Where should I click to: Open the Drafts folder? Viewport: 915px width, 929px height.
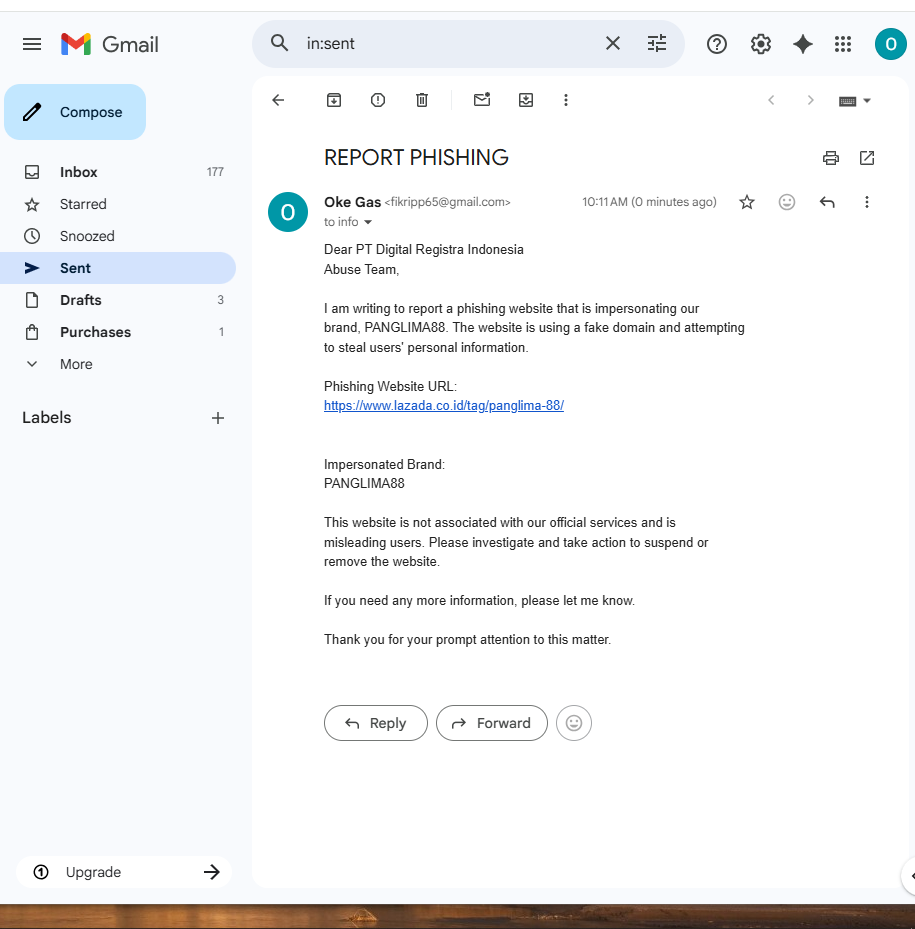click(118, 300)
